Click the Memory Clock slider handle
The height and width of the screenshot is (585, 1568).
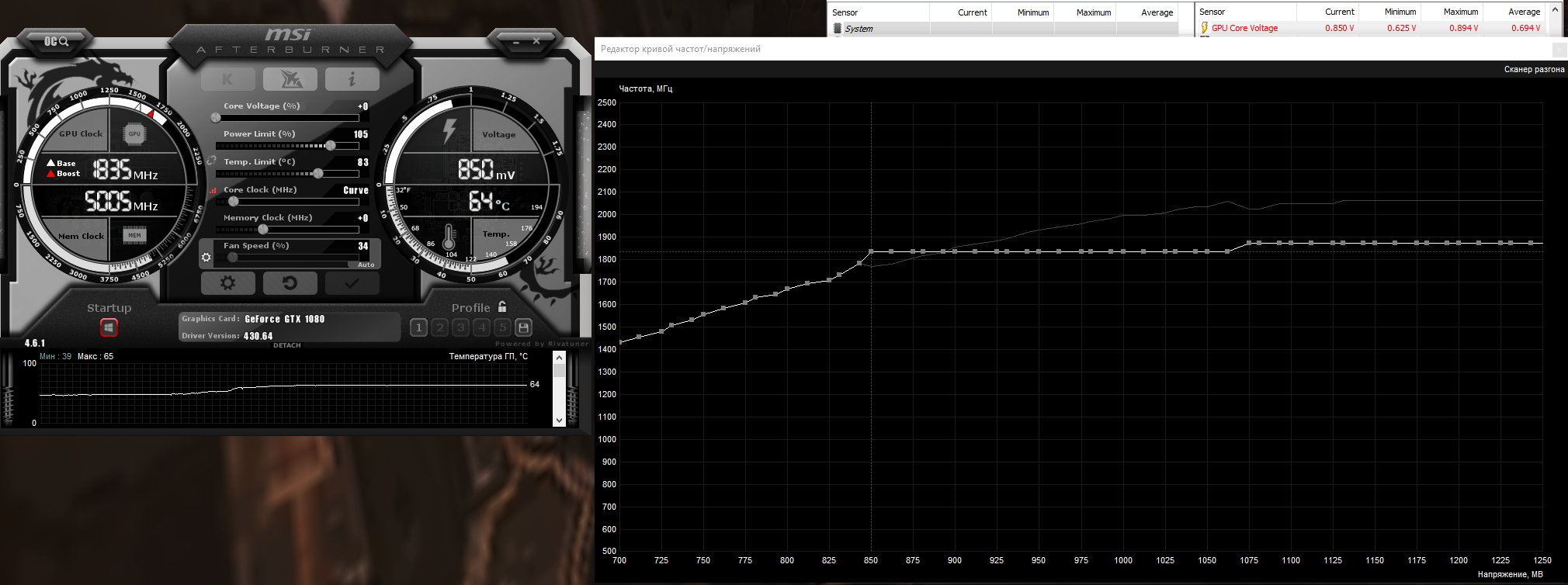(263, 230)
